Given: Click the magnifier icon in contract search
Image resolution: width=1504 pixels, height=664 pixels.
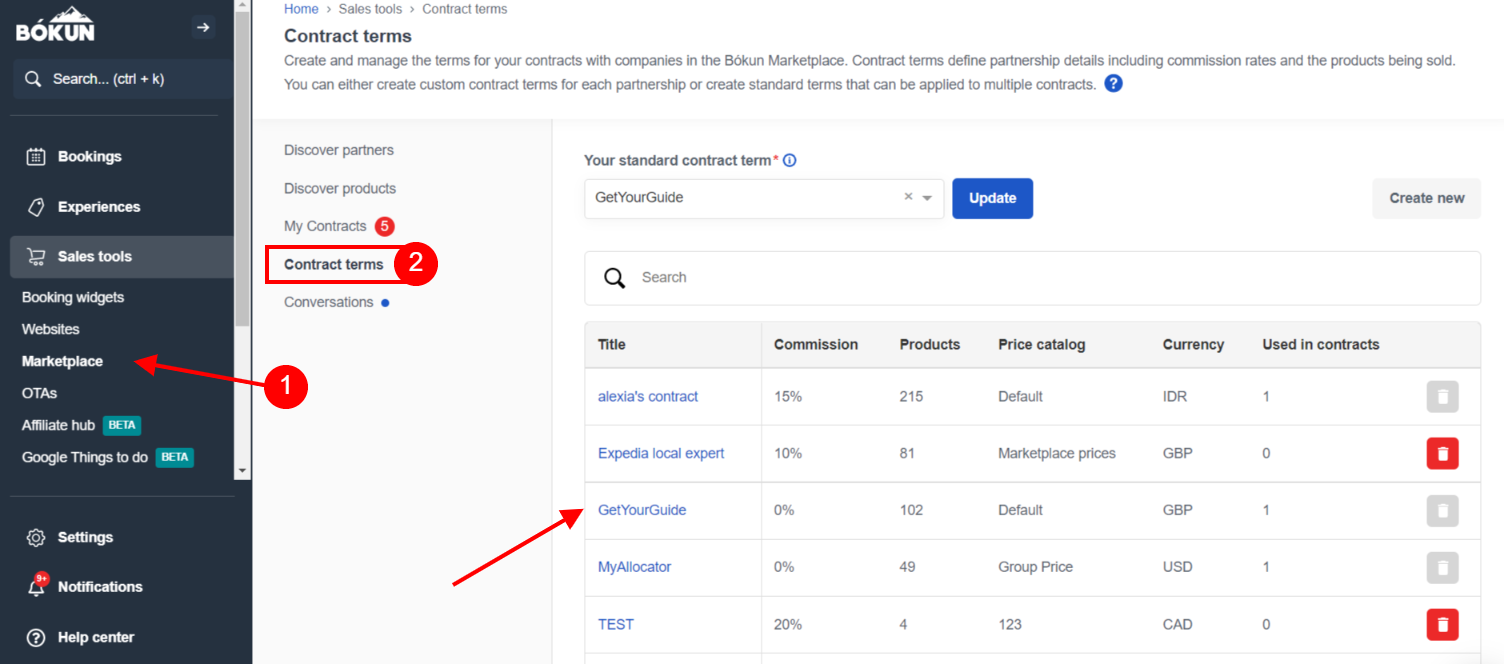Looking at the screenshot, I should click(x=615, y=277).
